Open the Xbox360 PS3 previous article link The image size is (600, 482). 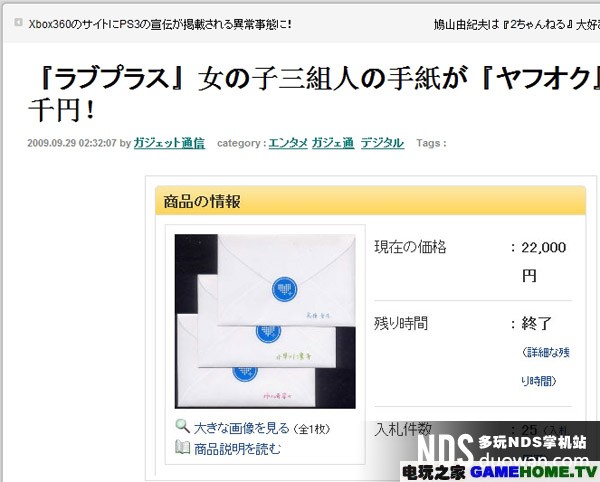click(x=160, y=24)
